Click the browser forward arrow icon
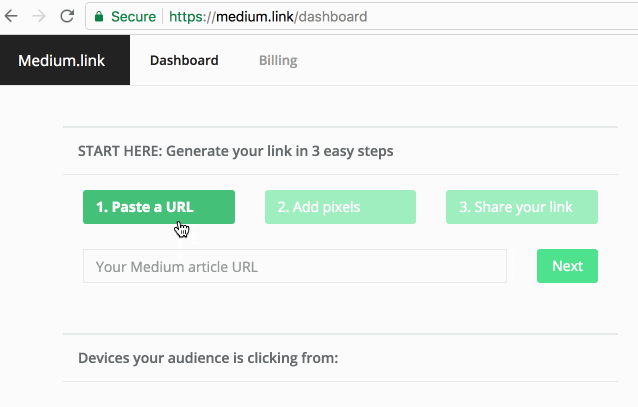Viewport: 638px width, 407px height. tap(39, 16)
